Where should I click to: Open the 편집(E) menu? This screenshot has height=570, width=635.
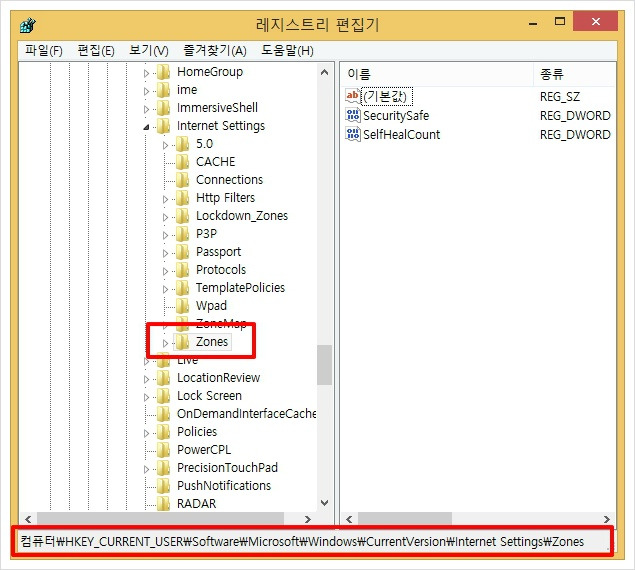pos(96,51)
